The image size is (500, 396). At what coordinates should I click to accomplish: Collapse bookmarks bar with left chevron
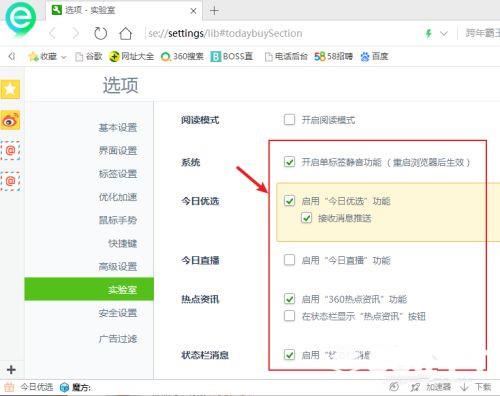pyautogui.click(x=12, y=56)
